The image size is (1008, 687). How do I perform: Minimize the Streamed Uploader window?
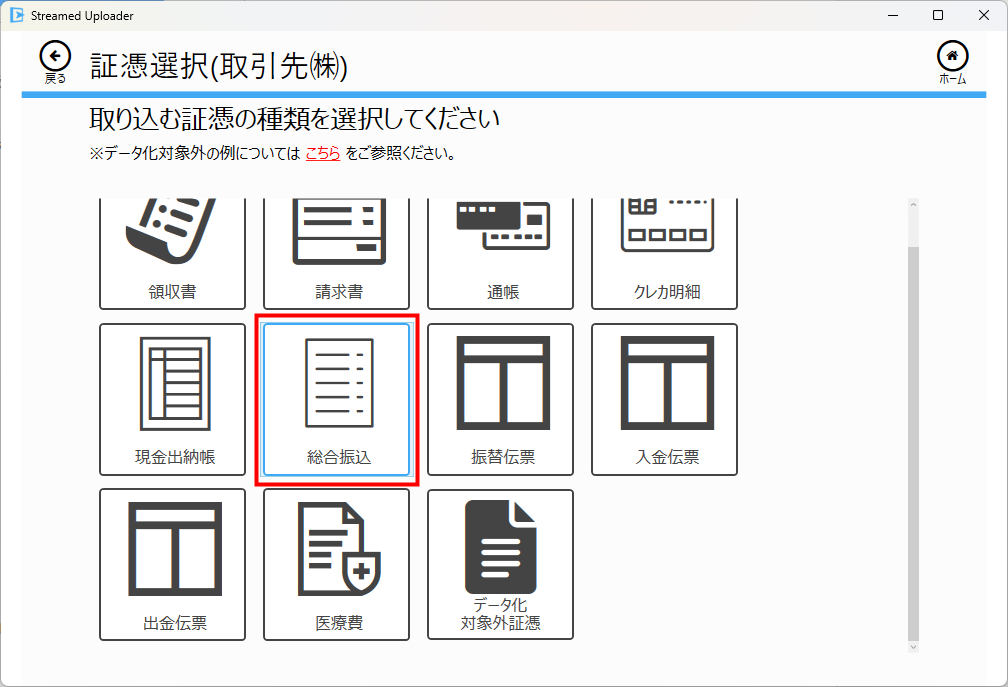[891, 15]
